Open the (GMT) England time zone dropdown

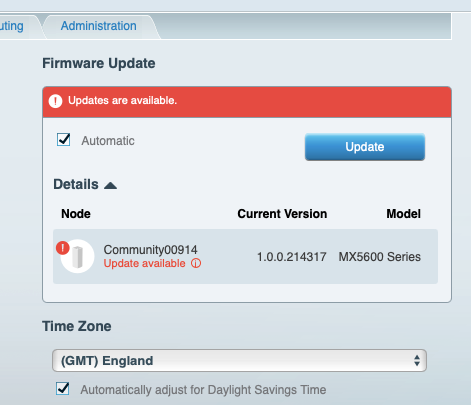tap(239, 360)
